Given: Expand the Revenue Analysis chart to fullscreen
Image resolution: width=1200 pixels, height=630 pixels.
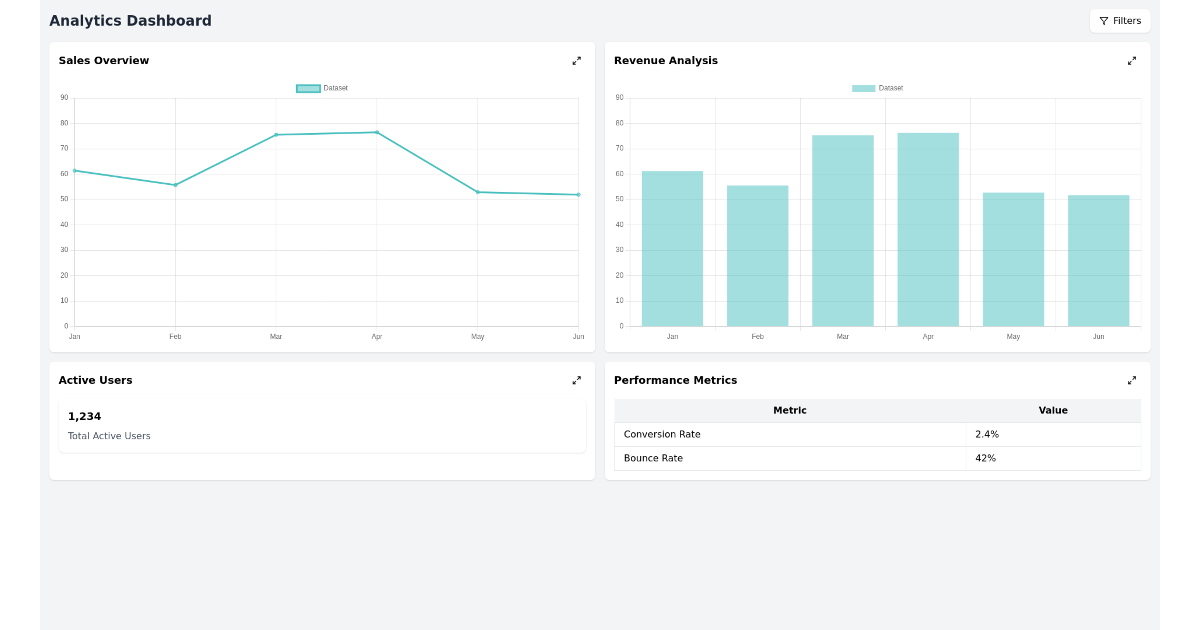Looking at the screenshot, I should (1131, 61).
